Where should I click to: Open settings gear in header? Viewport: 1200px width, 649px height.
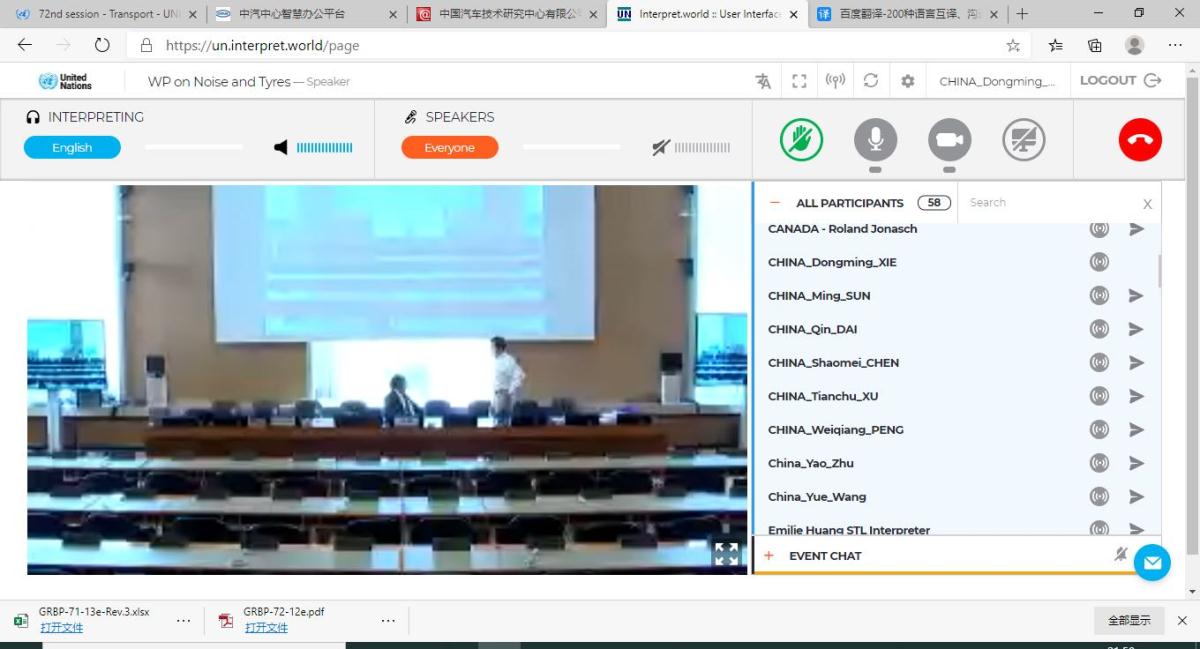907,81
